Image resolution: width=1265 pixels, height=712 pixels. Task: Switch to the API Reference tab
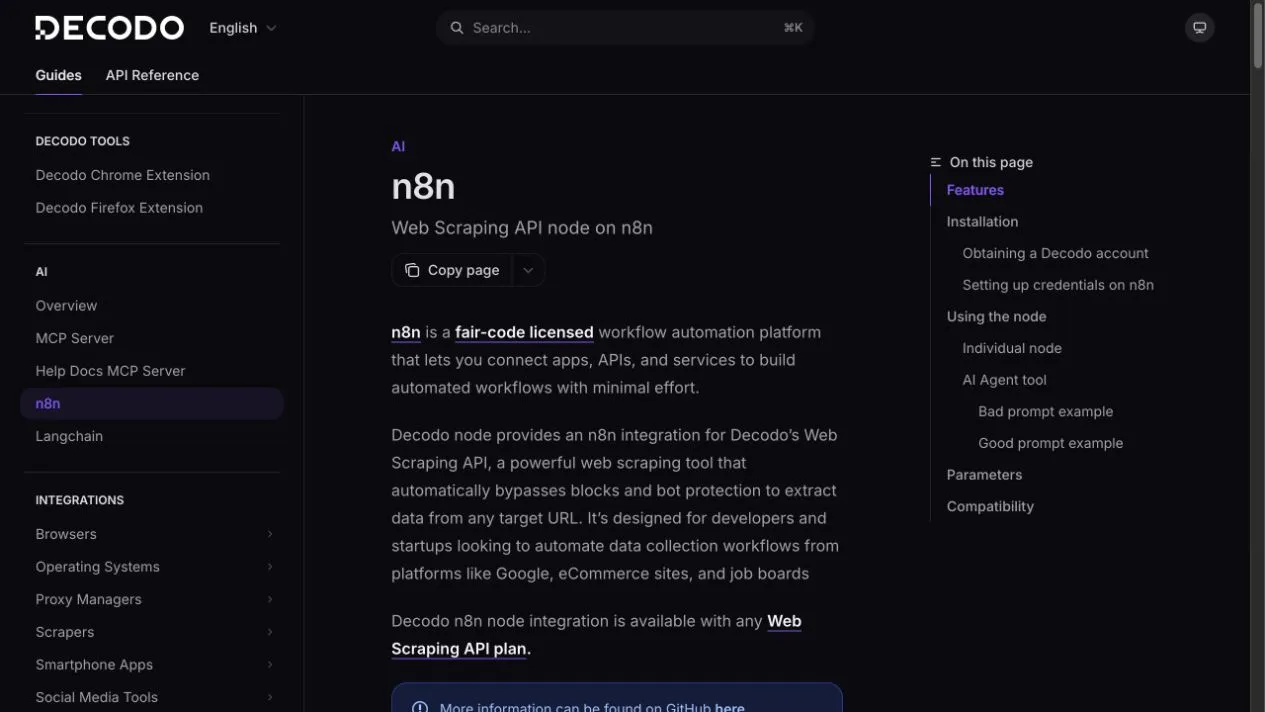coord(152,75)
